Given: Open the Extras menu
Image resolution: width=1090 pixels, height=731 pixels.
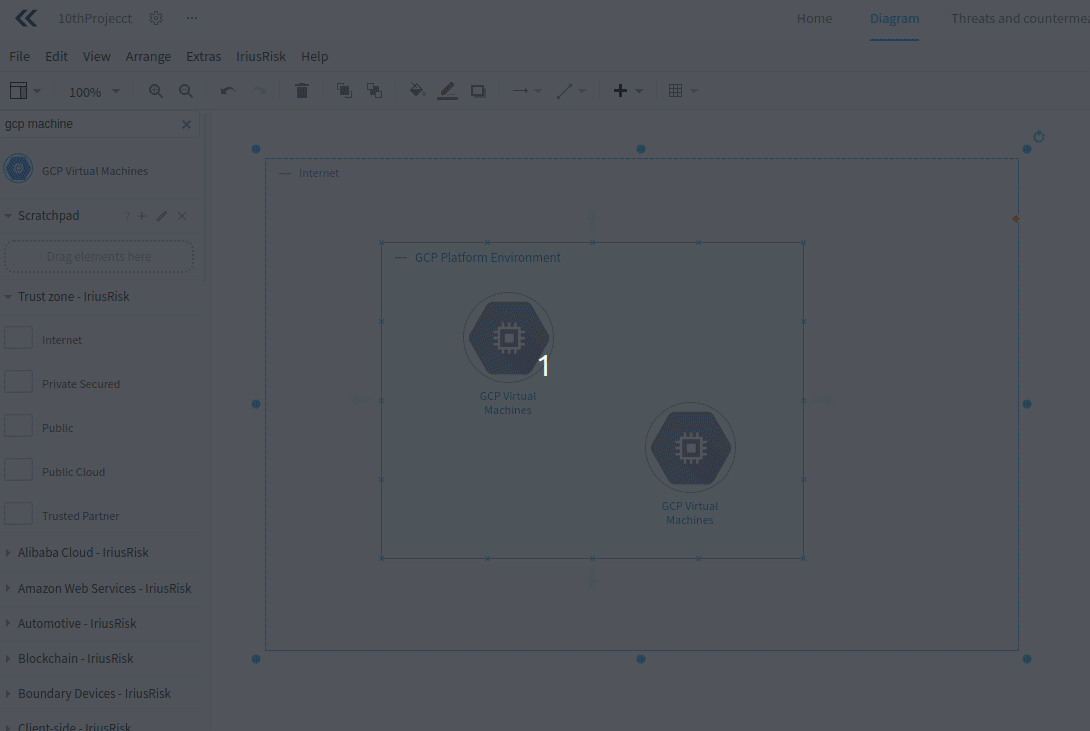Looking at the screenshot, I should pyautogui.click(x=204, y=56).
